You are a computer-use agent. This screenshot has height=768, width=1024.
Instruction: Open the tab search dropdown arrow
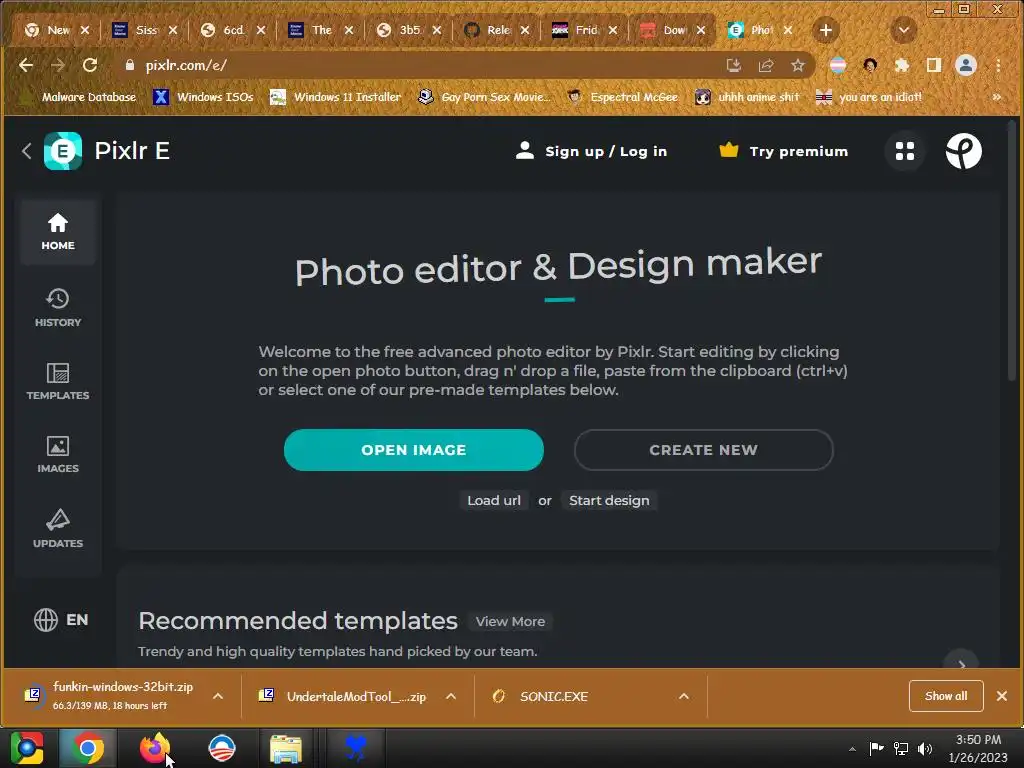[x=904, y=30]
